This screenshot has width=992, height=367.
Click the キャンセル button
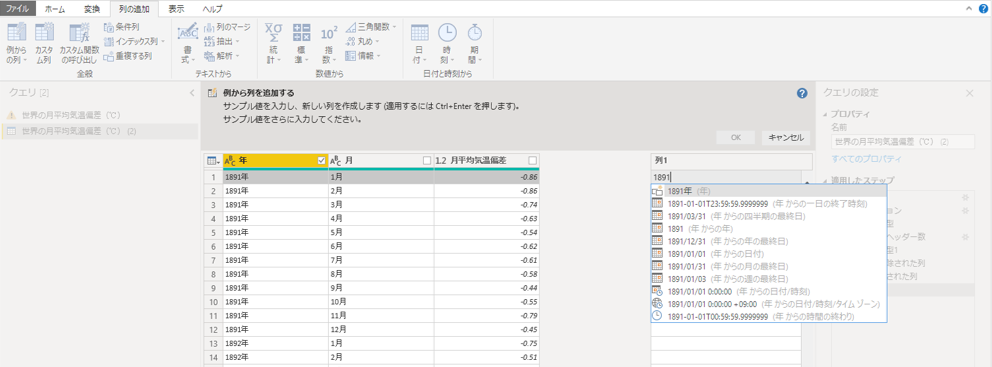pos(785,137)
